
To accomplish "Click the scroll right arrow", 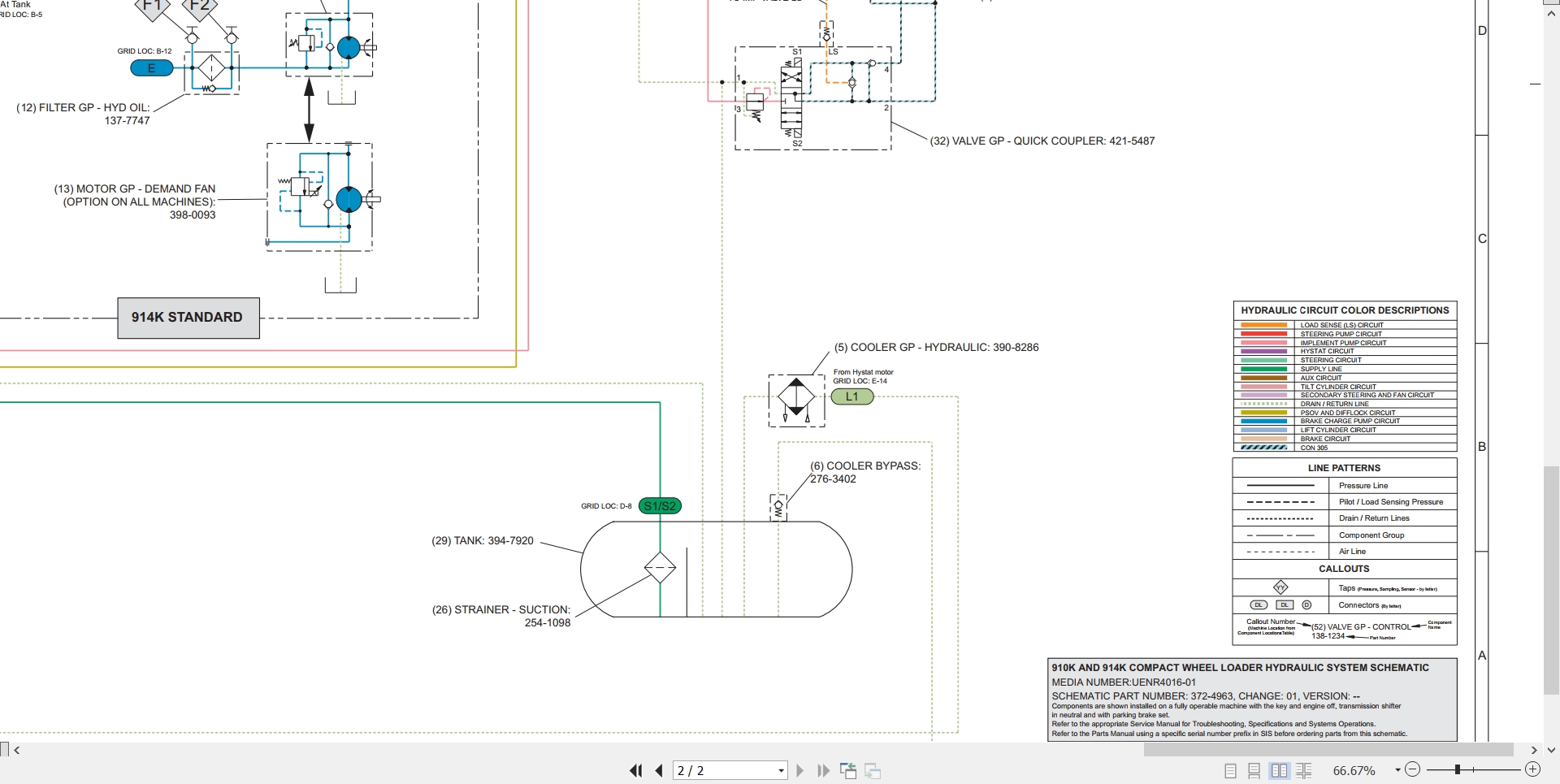I will (1534, 750).
